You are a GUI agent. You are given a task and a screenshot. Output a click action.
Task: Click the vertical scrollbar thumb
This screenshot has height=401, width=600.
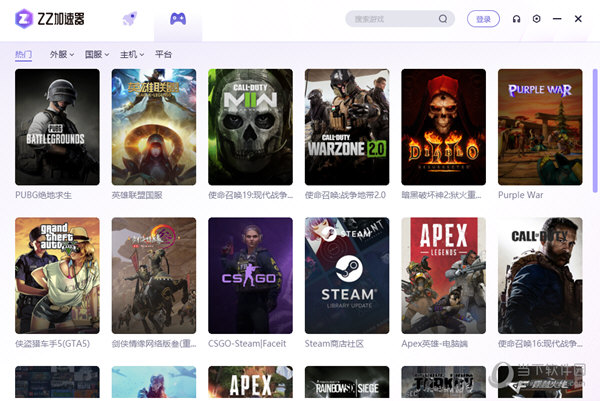click(595, 131)
